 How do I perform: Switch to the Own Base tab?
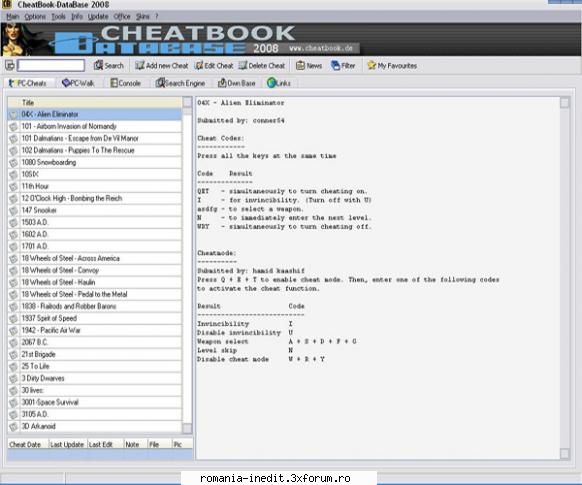pyautogui.click(x=236, y=83)
